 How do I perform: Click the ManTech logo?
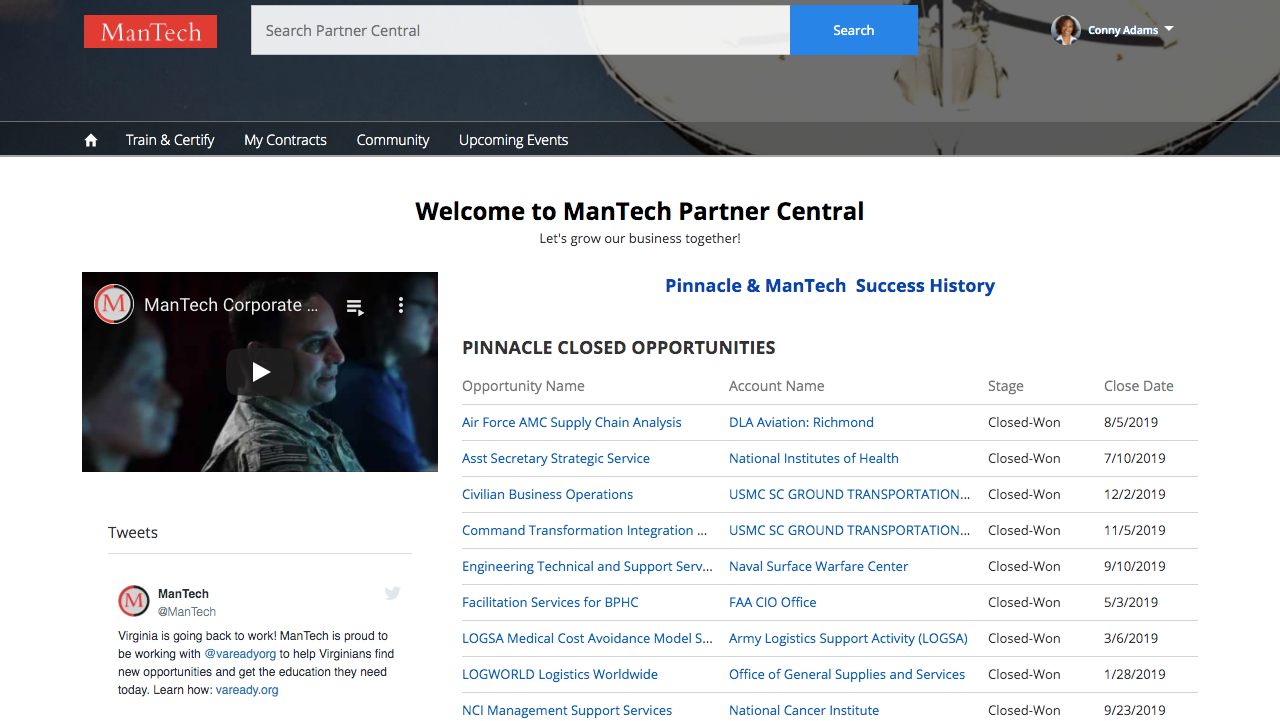(151, 31)
